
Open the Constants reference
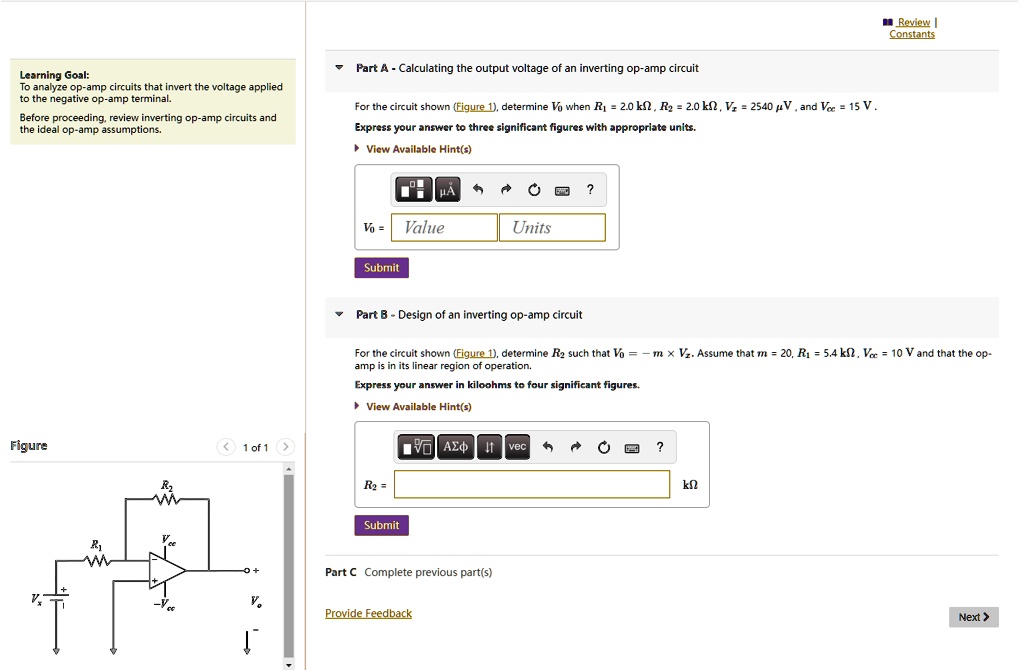911,33
